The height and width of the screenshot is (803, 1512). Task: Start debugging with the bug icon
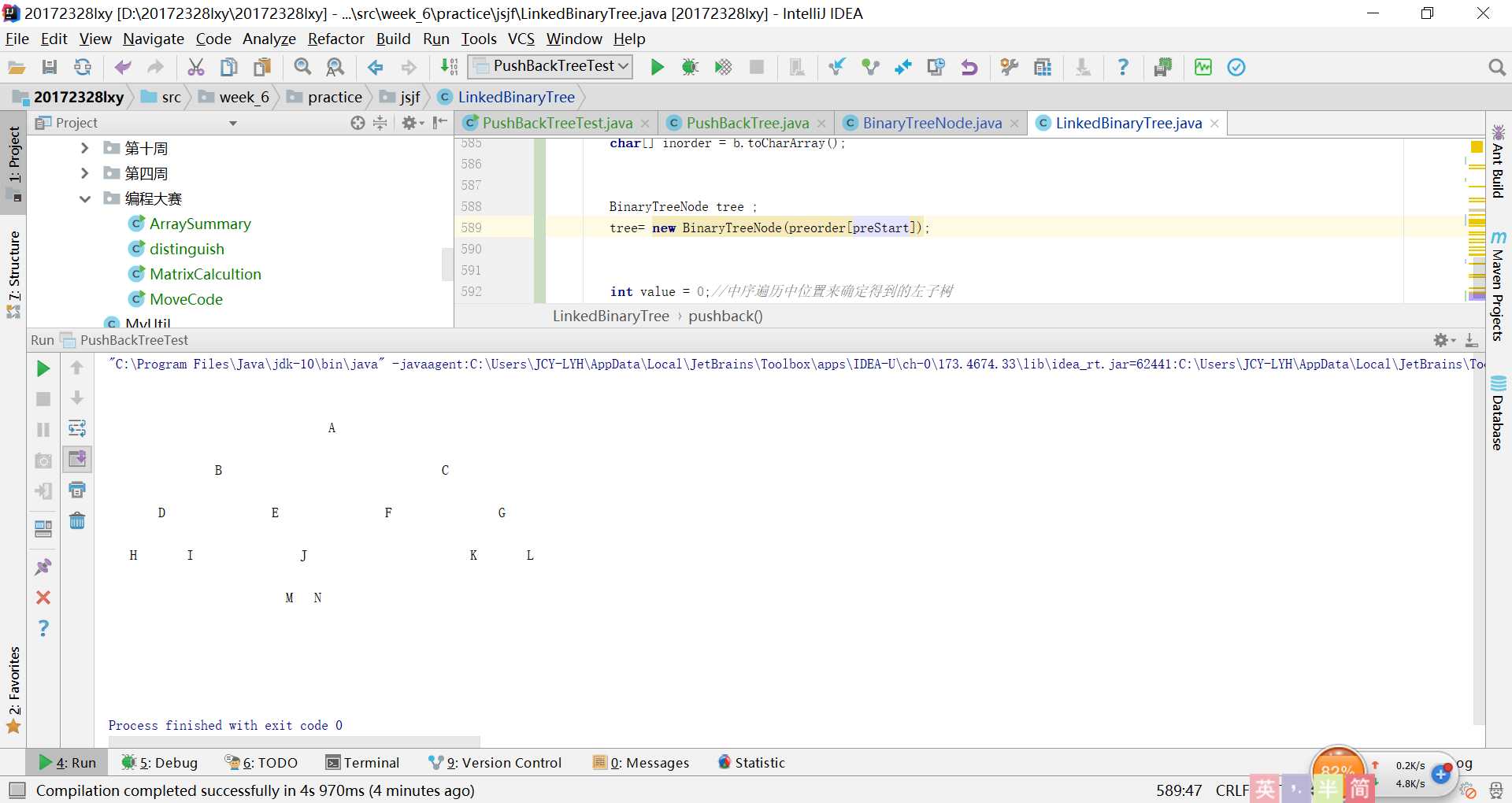(691, 68)
